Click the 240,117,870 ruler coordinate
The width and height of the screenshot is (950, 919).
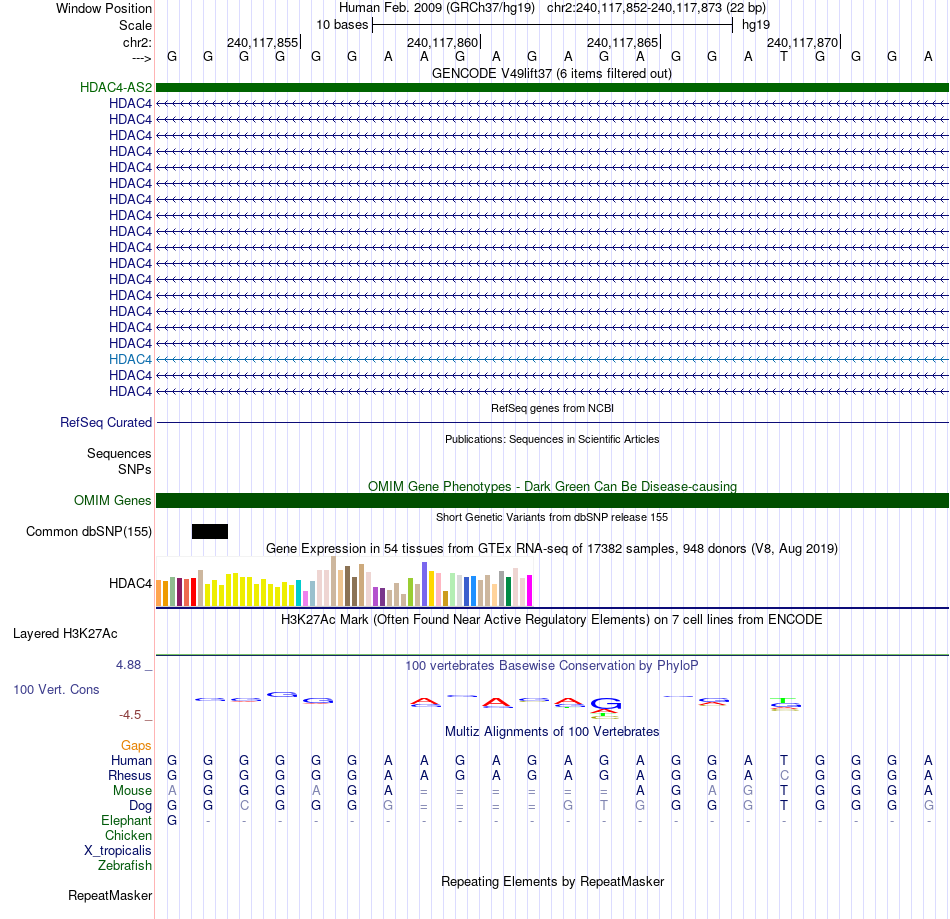tap(802, 42)
